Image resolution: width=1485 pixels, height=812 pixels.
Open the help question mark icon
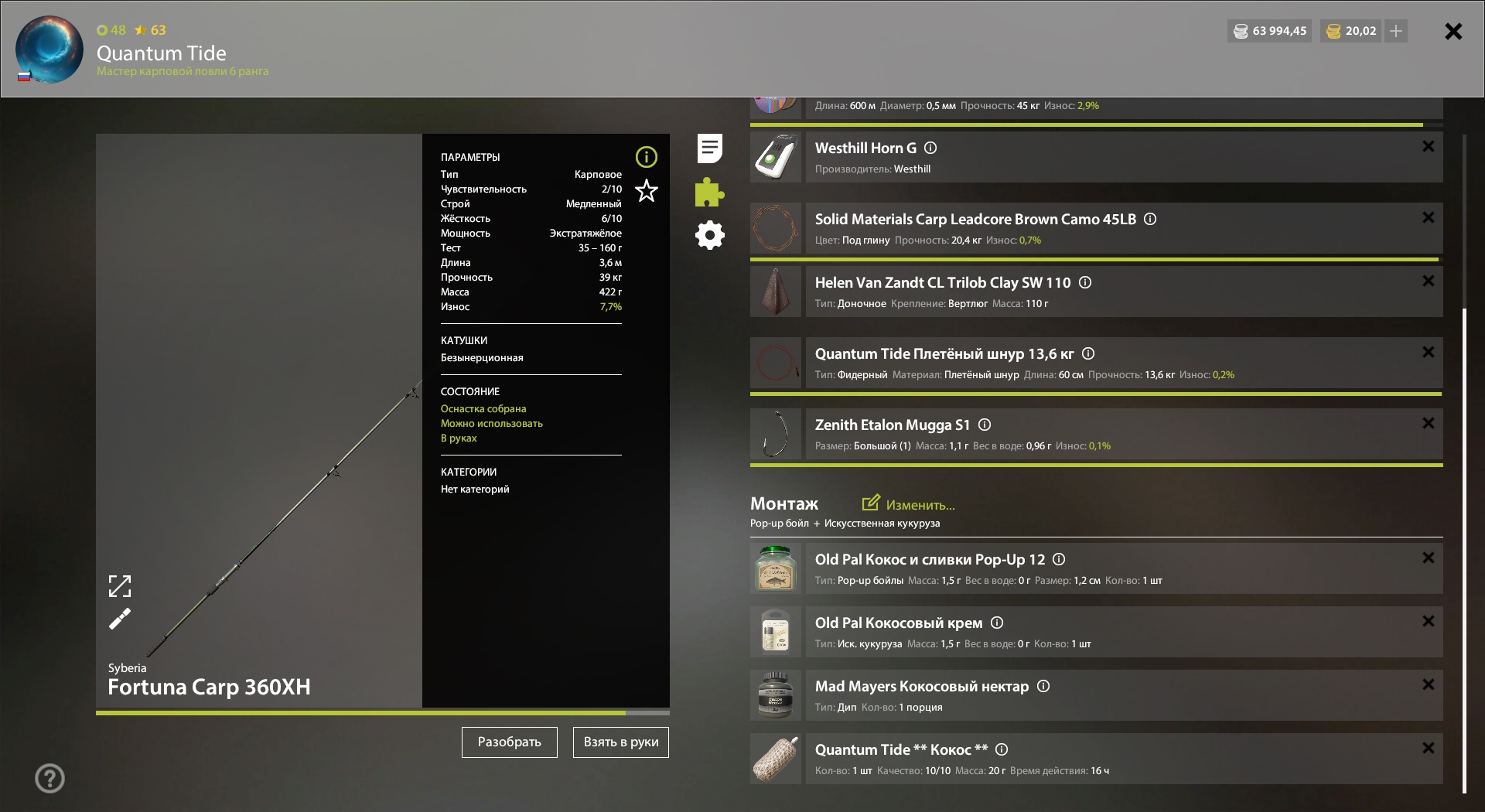50,778
